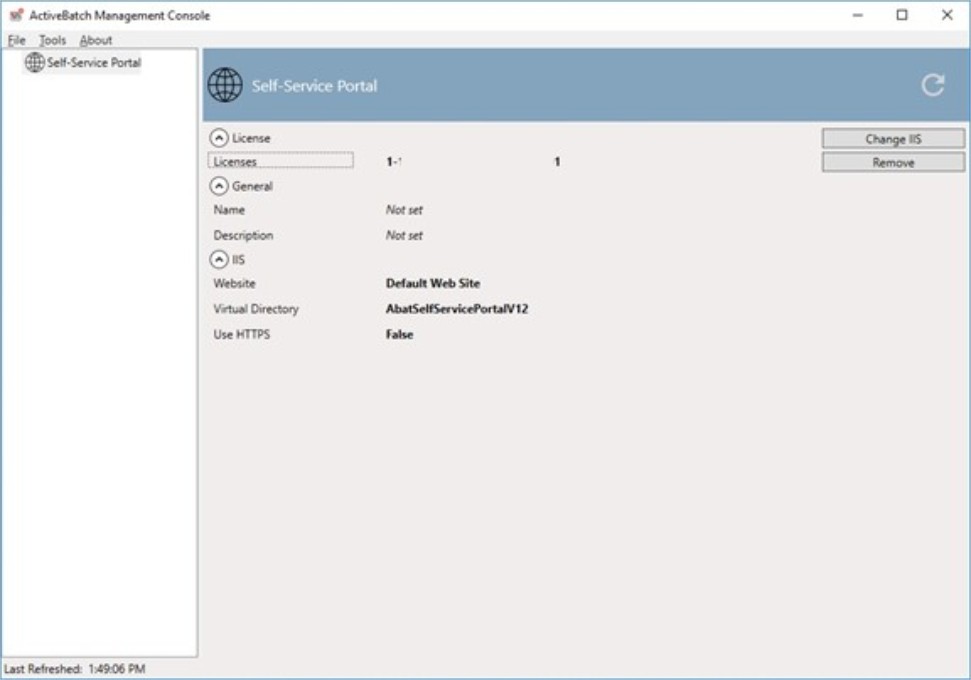Click the Description label in General

click(x=243, y=235)
